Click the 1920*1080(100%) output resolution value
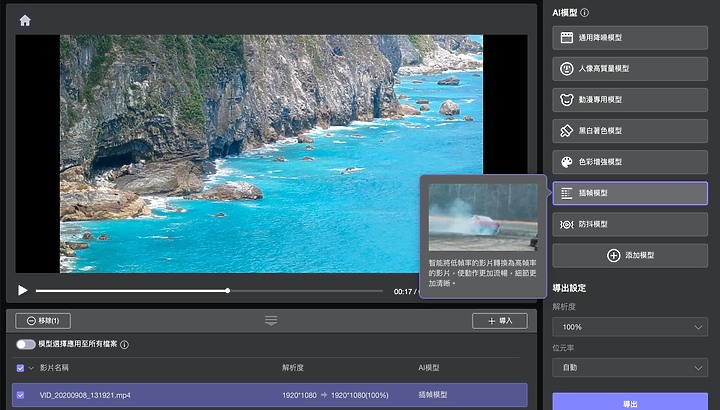Screen dimensions: 720x410 [360, 395]
